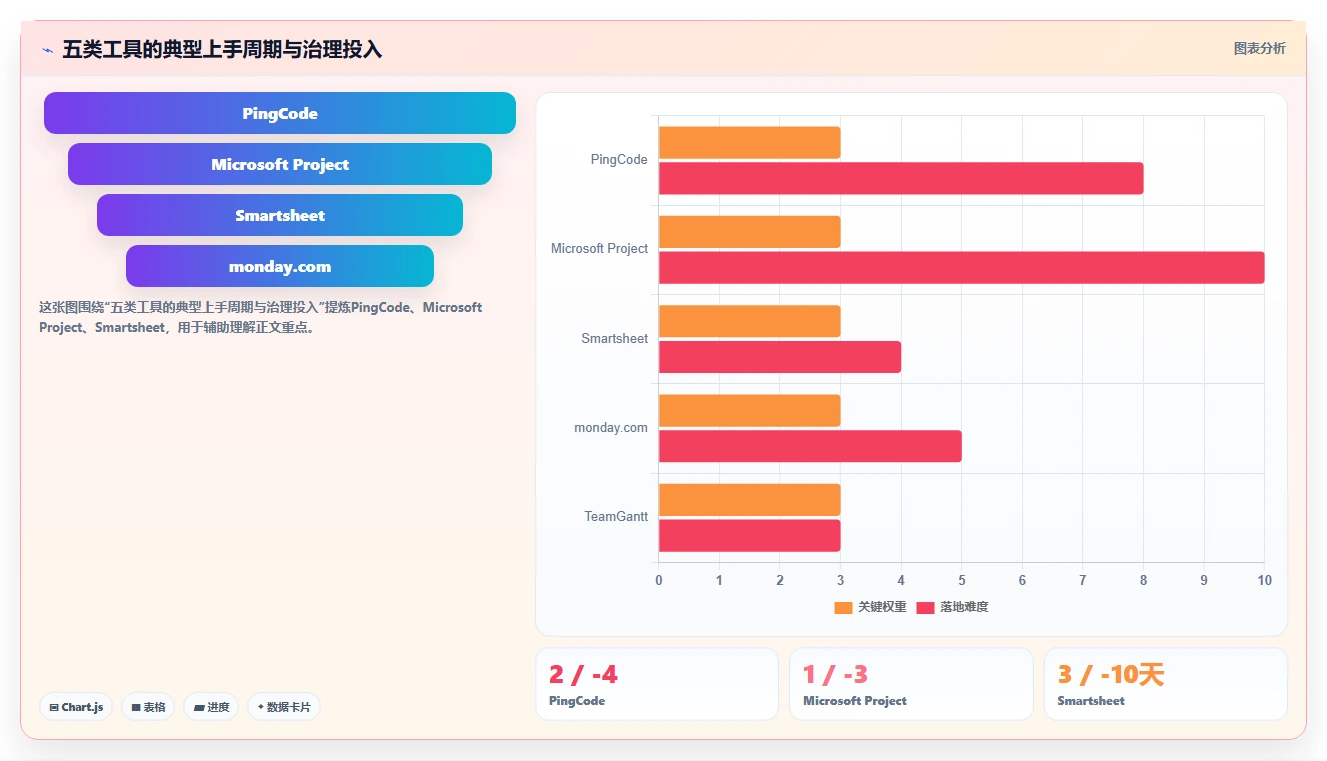
Task: Click TeamGantt orange 关键权重 bar
Action: click(x=749, y=500)
